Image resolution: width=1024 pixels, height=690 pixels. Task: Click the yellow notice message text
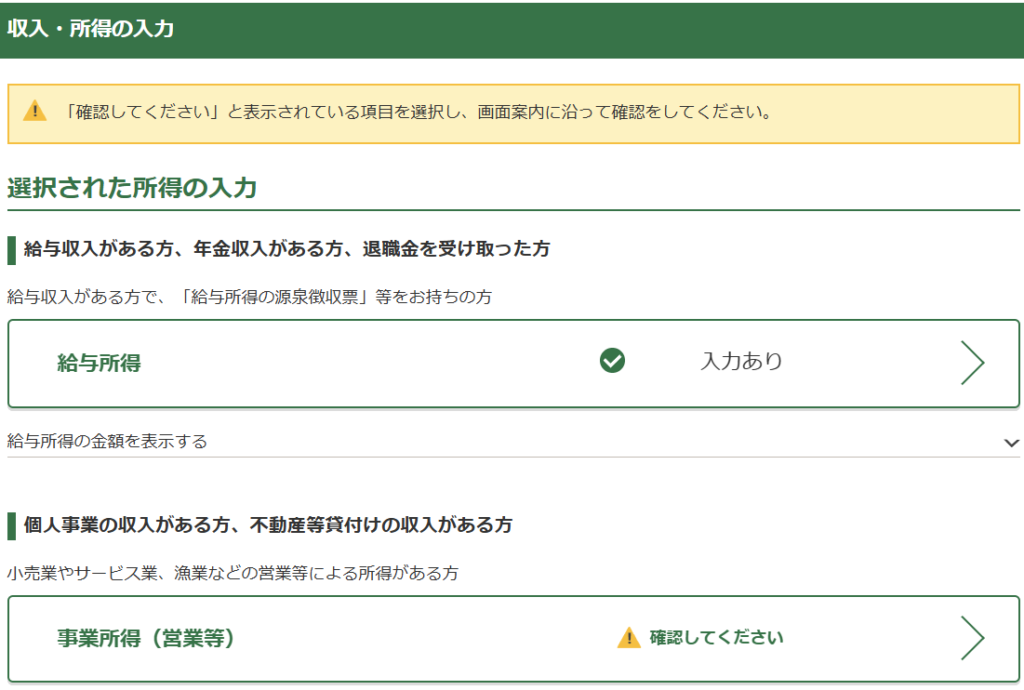(x=418, y=112)
